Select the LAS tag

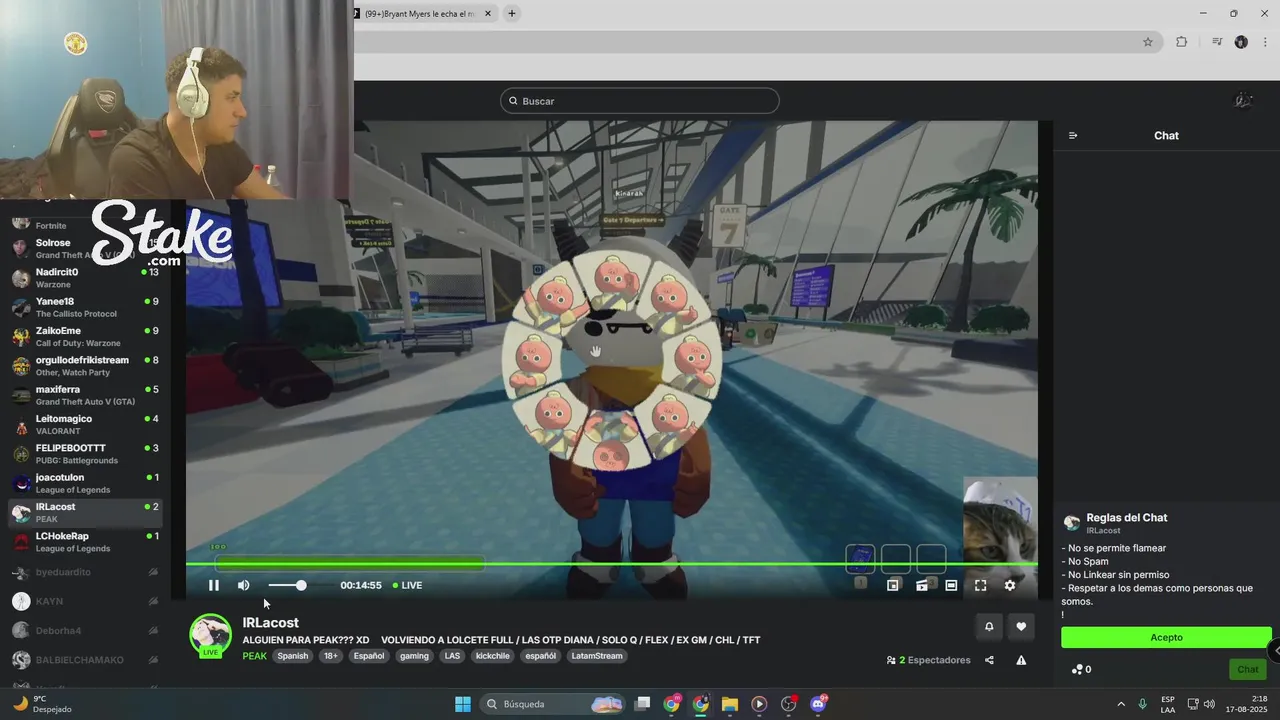click(x=452, y=656)
